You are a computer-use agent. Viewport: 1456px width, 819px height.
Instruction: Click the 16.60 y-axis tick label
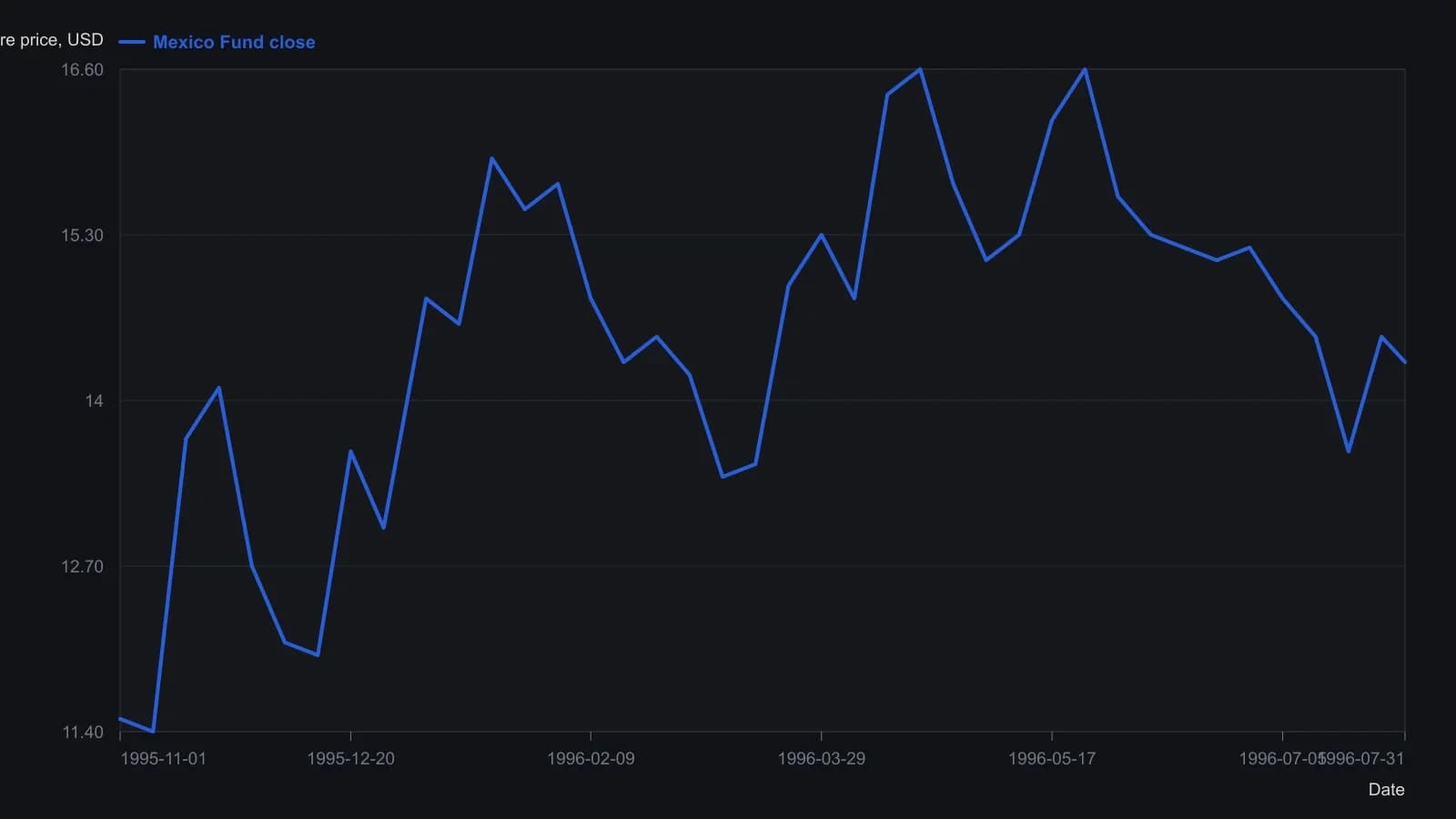82,70
